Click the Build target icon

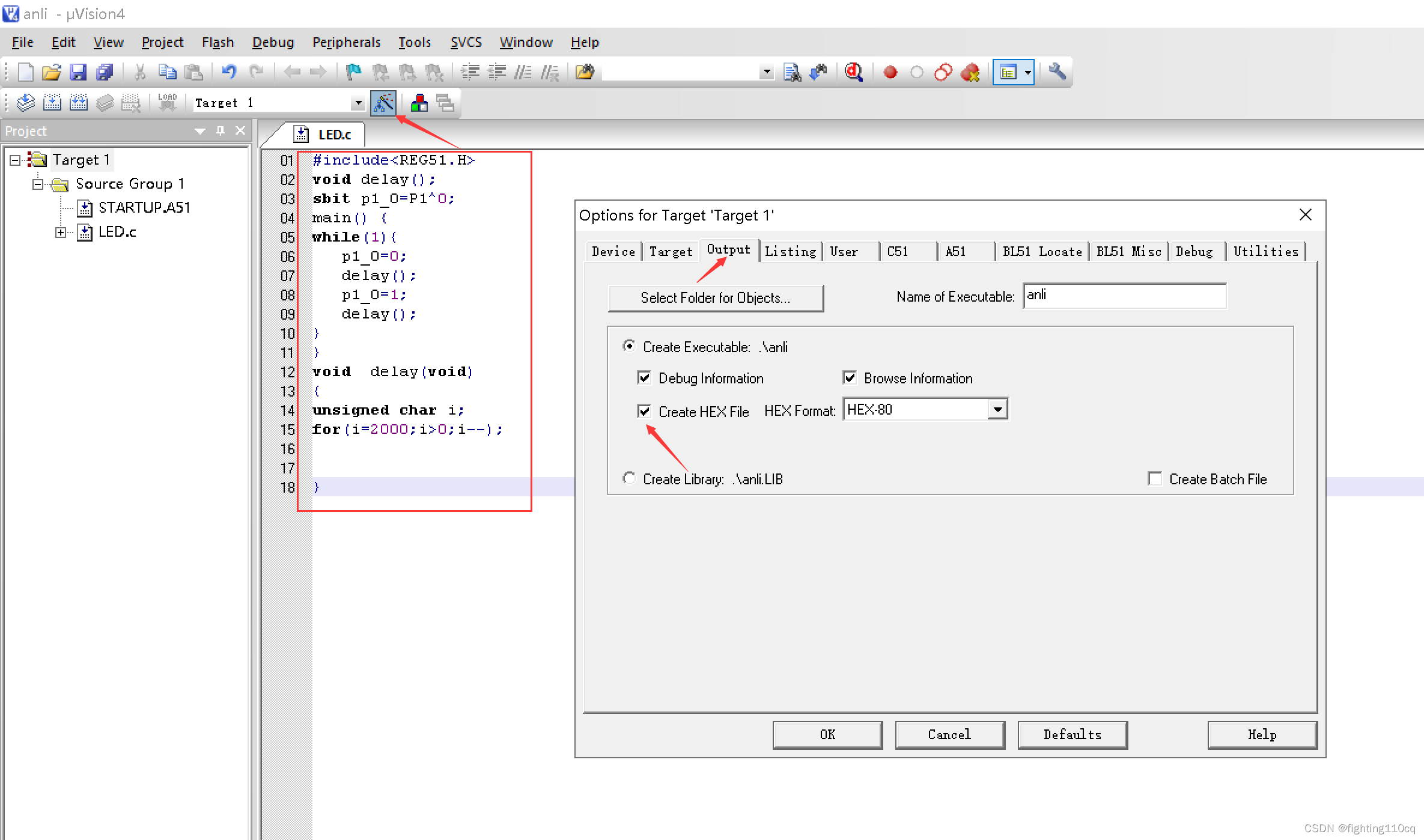click(52, 103)
